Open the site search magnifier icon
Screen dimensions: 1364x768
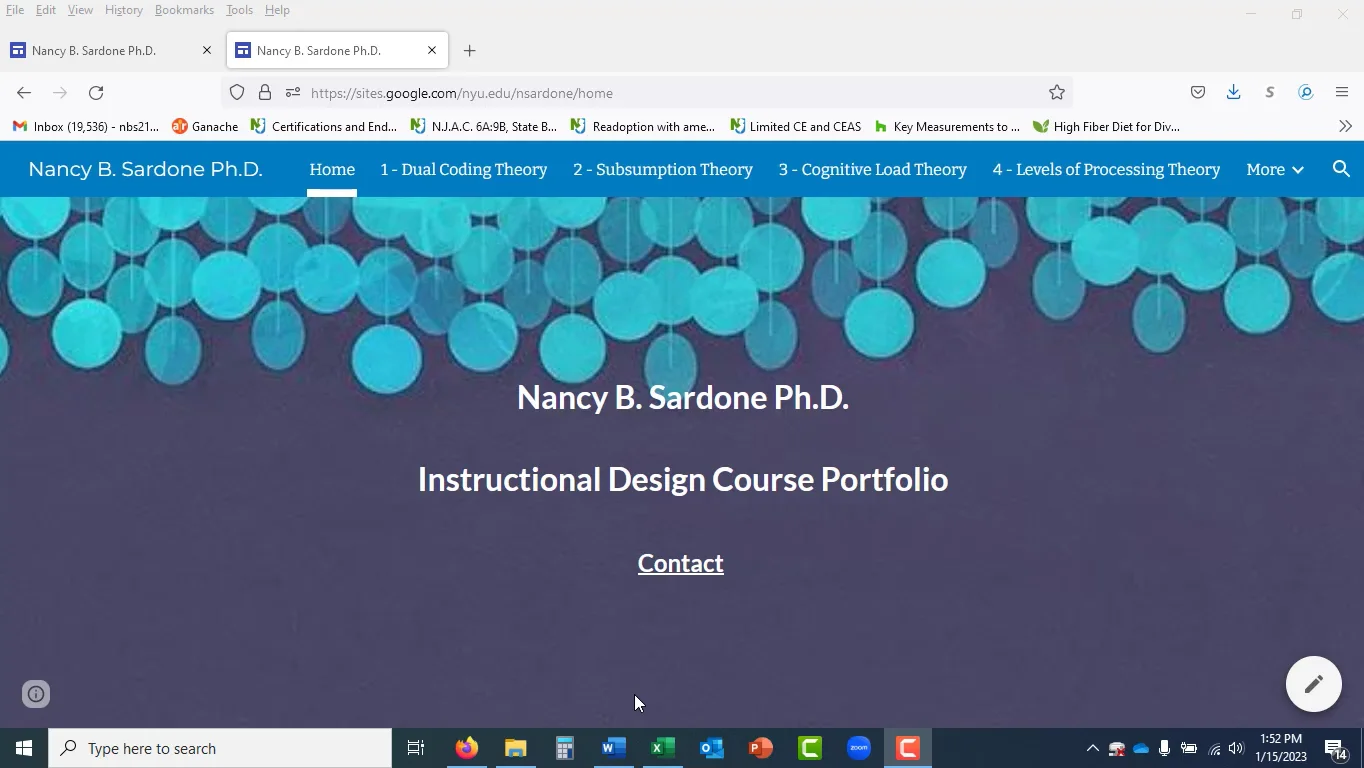click(1342, 169)
